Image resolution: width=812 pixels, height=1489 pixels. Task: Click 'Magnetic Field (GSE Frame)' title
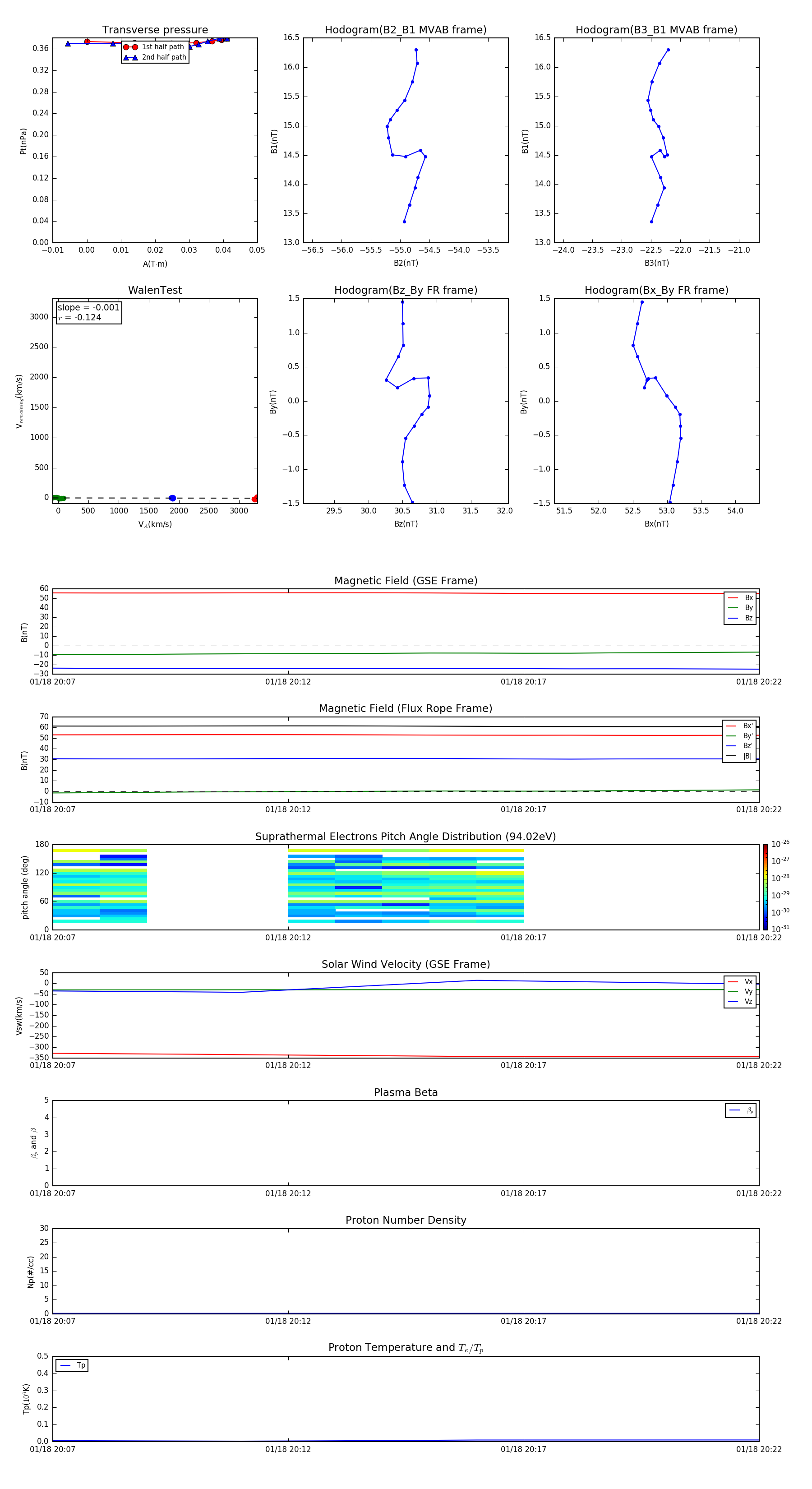pos(406,581)
